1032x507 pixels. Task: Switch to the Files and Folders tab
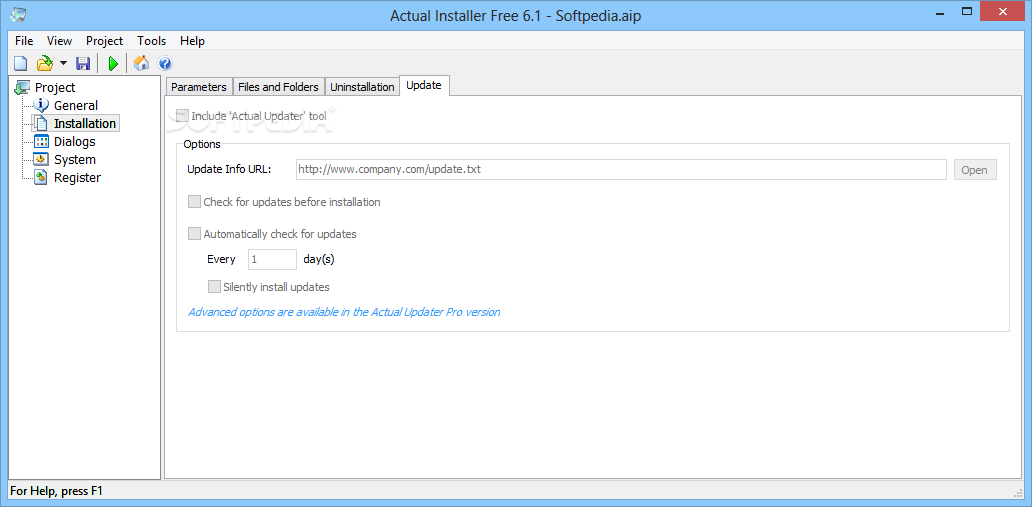pos(278,87)
